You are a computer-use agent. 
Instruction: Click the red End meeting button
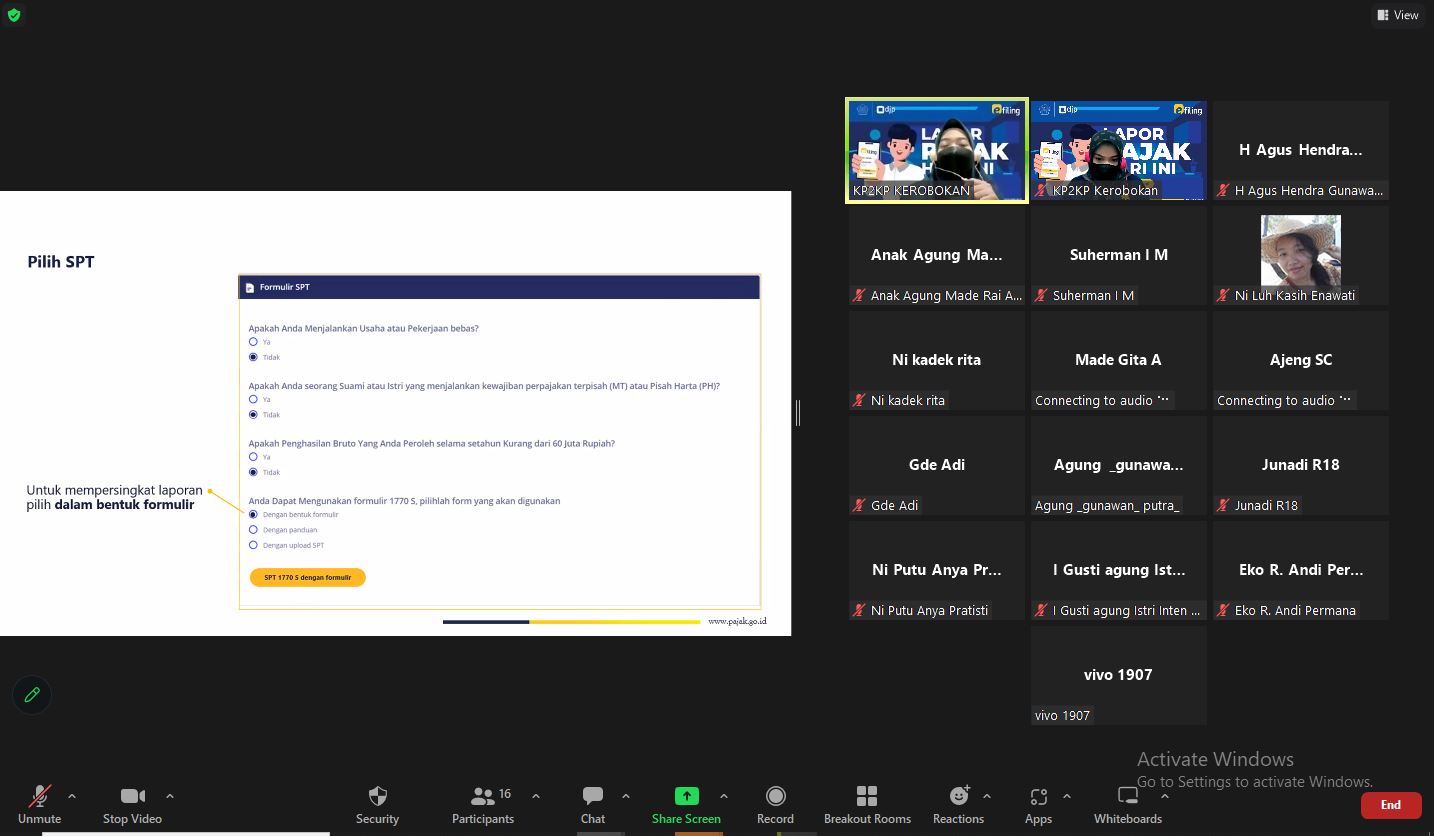[1390, 805]
